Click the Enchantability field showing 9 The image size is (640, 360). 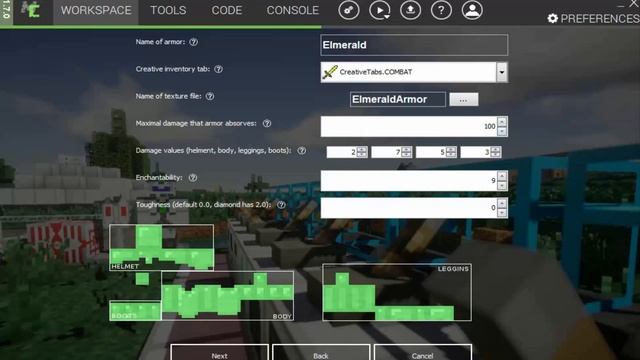coord(409,181)
